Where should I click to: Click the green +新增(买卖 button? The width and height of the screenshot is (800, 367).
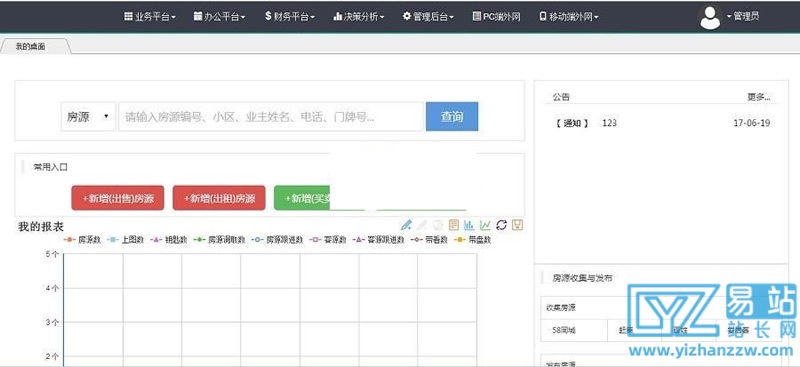click(x=302, y=198)
